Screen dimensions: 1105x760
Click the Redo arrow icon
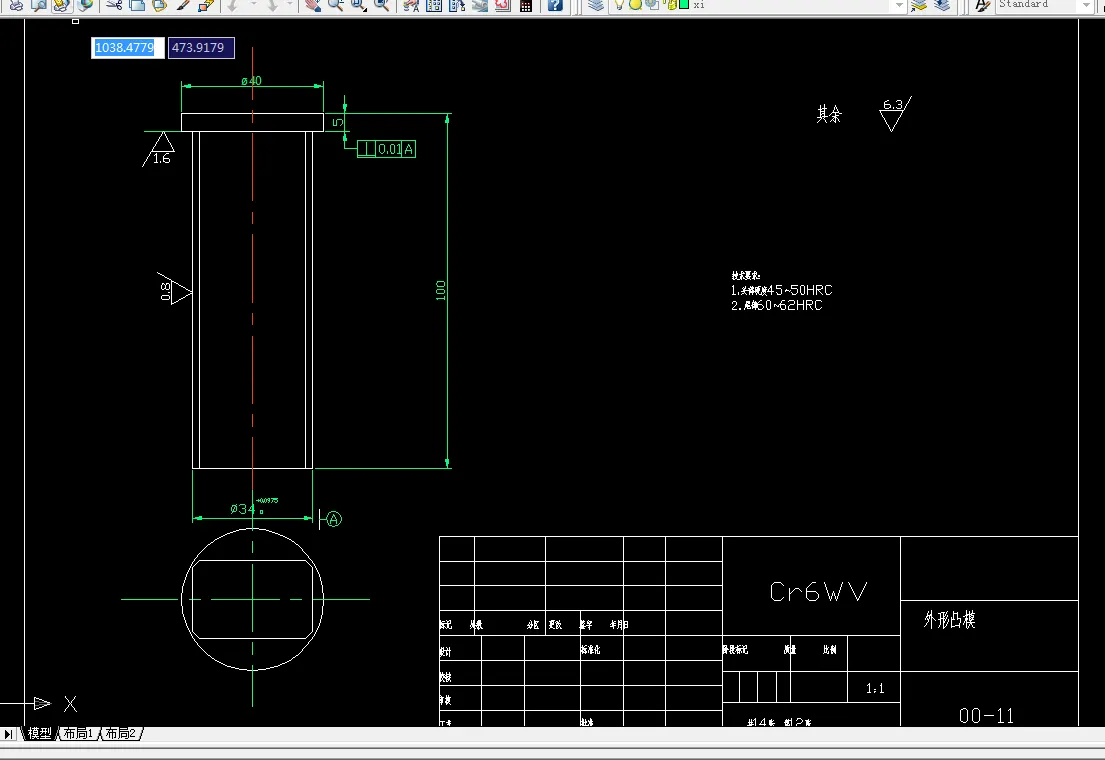(272, 5)
